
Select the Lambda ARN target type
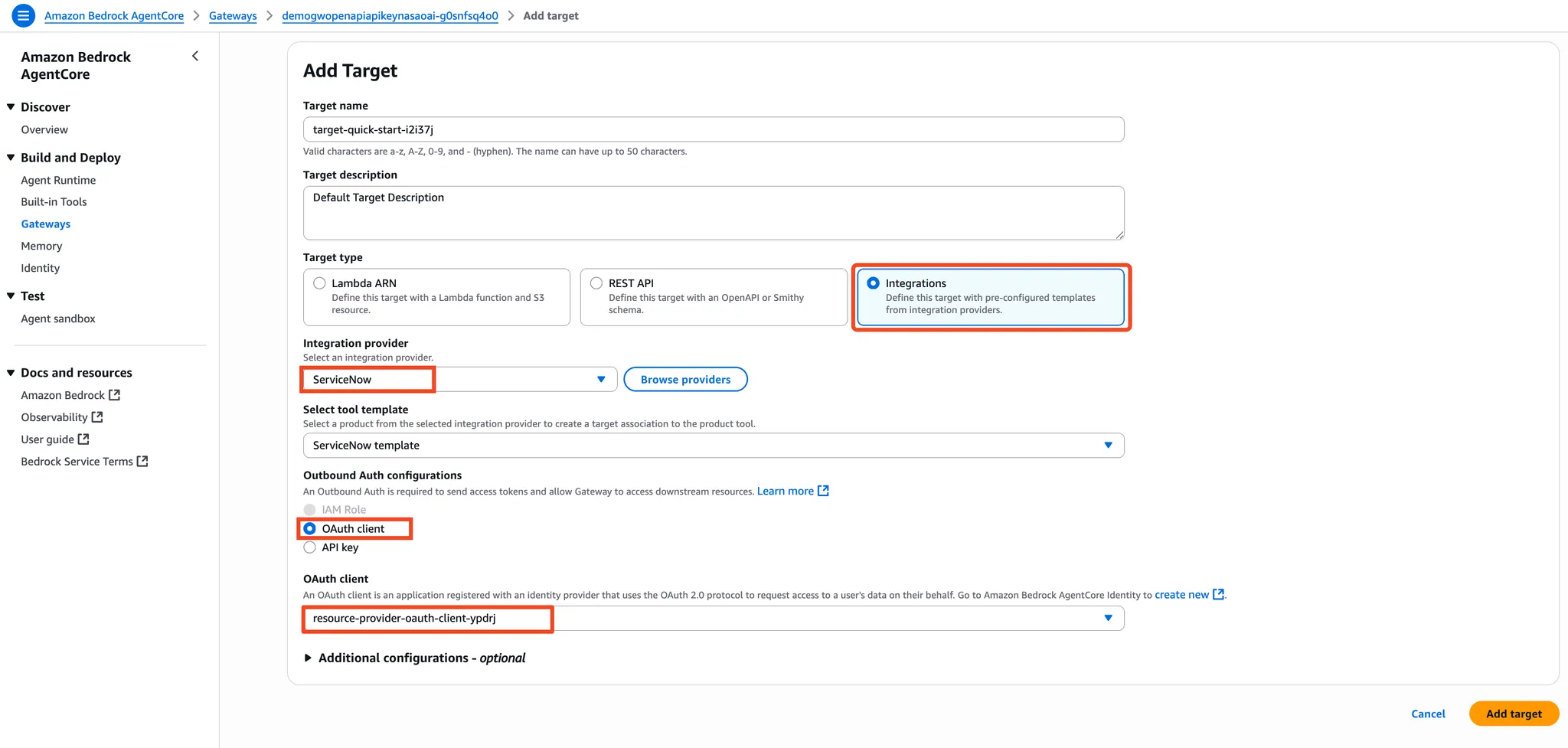point(436,297)
